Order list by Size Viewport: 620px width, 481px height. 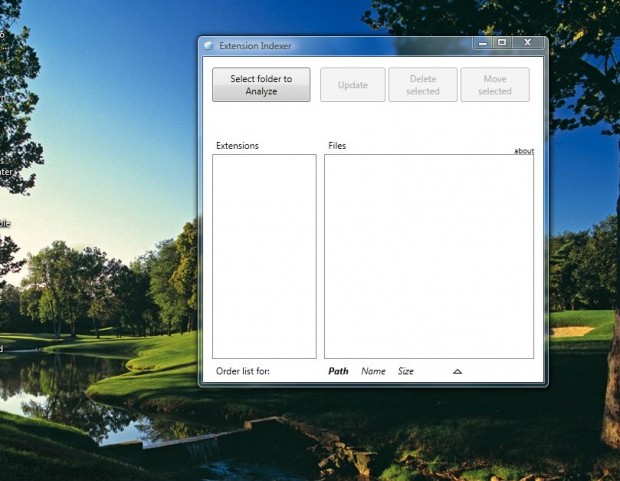406,371
